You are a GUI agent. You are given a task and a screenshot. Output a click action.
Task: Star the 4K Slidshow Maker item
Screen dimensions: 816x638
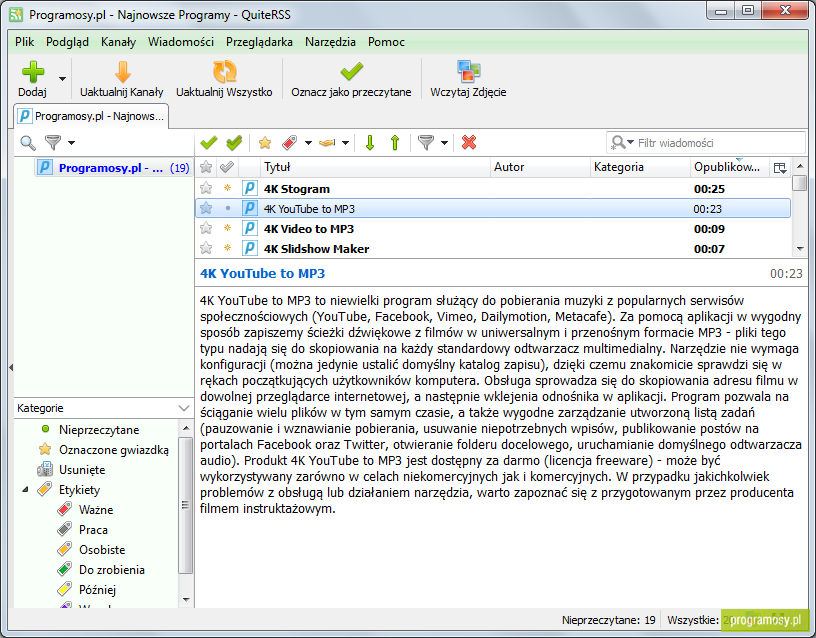(206, 248)
